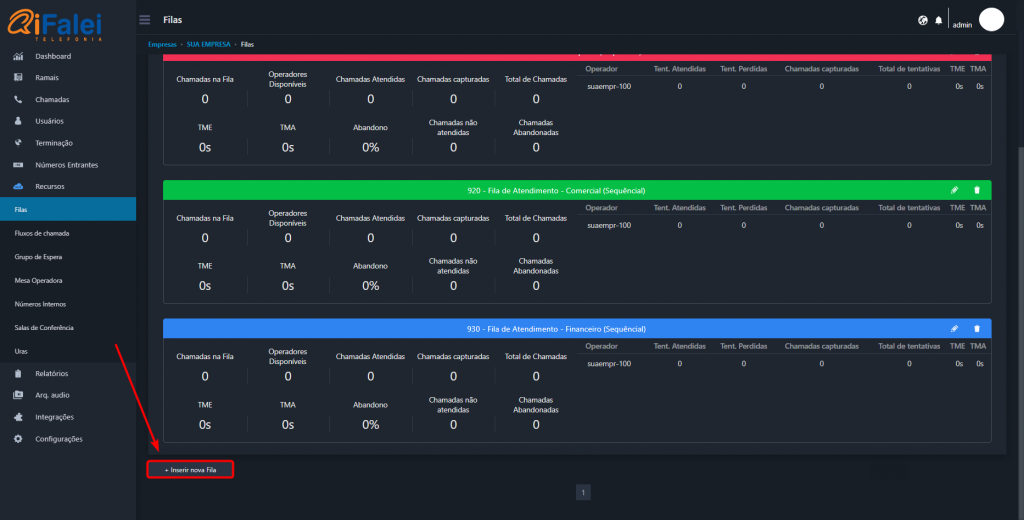The image size is (1024, 520).
Task: Expand the Configurações menu
Action: point(58,439)
